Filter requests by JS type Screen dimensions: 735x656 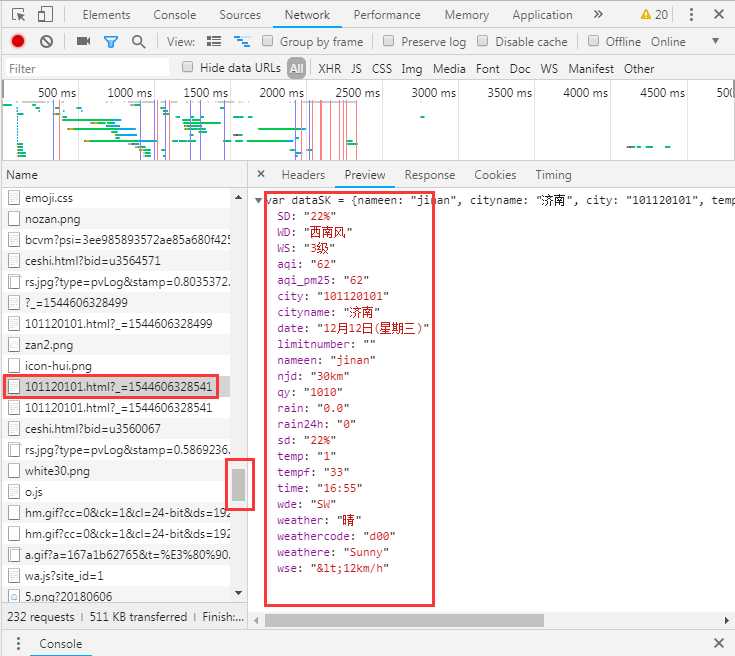[356, 69]
